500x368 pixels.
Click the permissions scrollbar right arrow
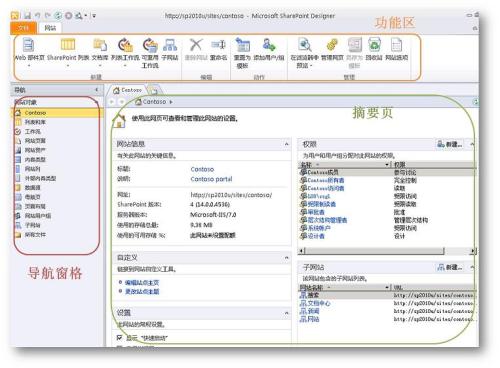click(473, 251)
